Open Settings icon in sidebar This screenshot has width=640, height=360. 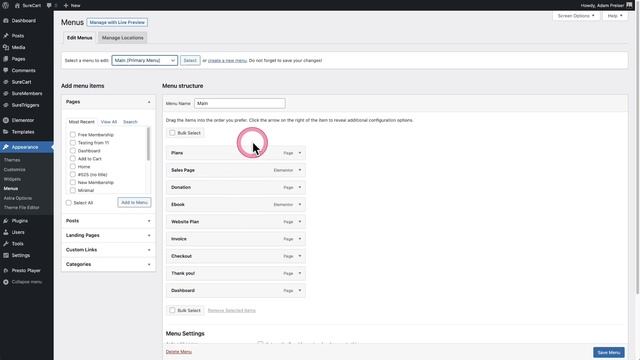point(6,256)
